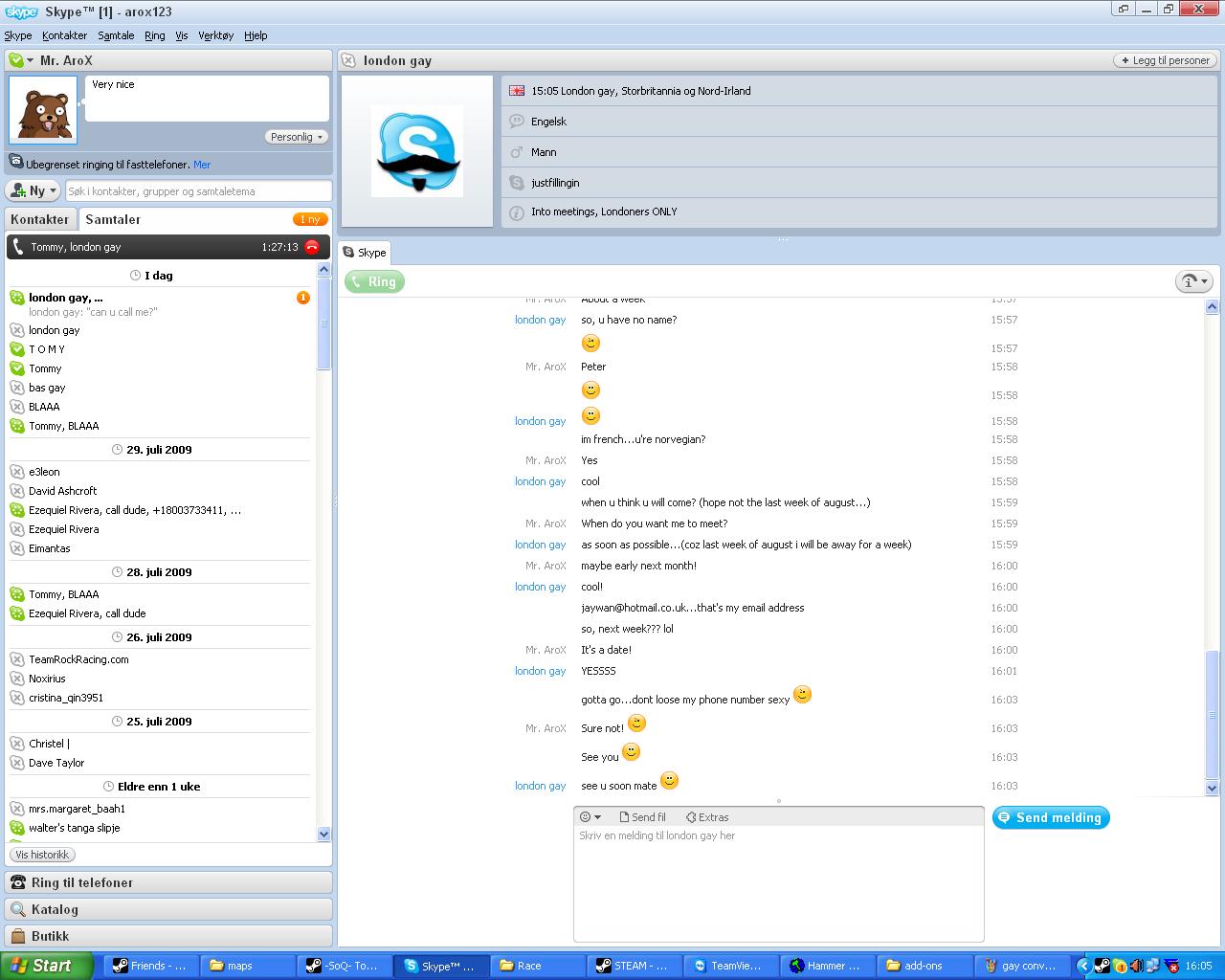Open the 'bas gay' conversation

47,388
